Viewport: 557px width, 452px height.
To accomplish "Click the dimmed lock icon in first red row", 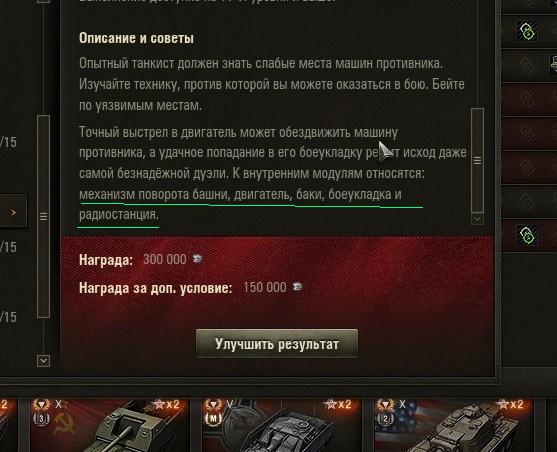I will (528, 99).
